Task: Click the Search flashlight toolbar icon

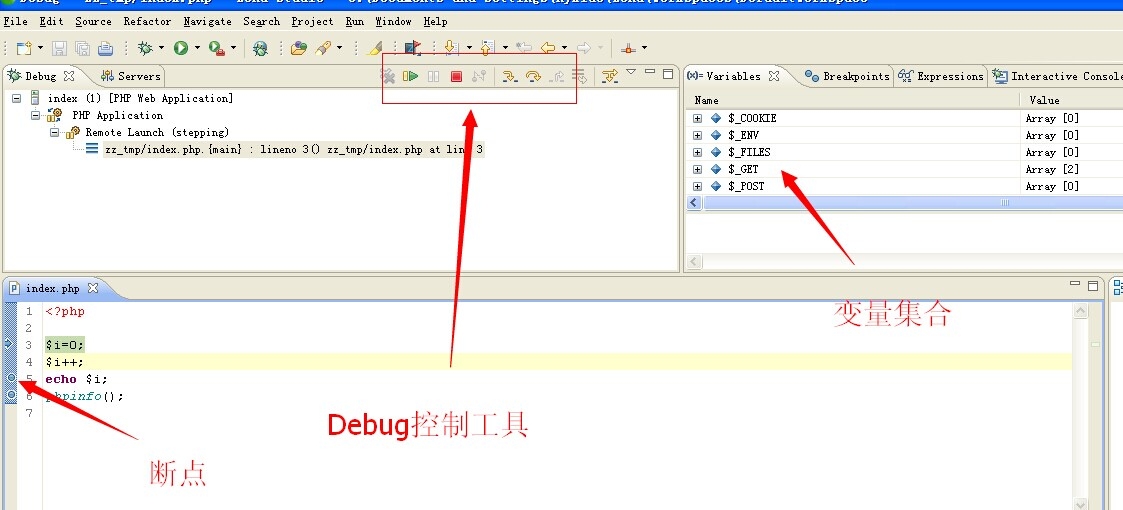Action: click(x=323, y=48)
